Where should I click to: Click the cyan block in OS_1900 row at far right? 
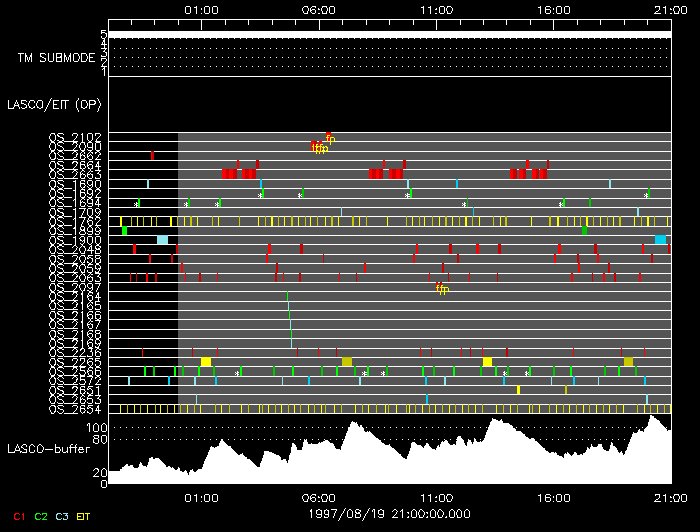(x=660, y=240)
